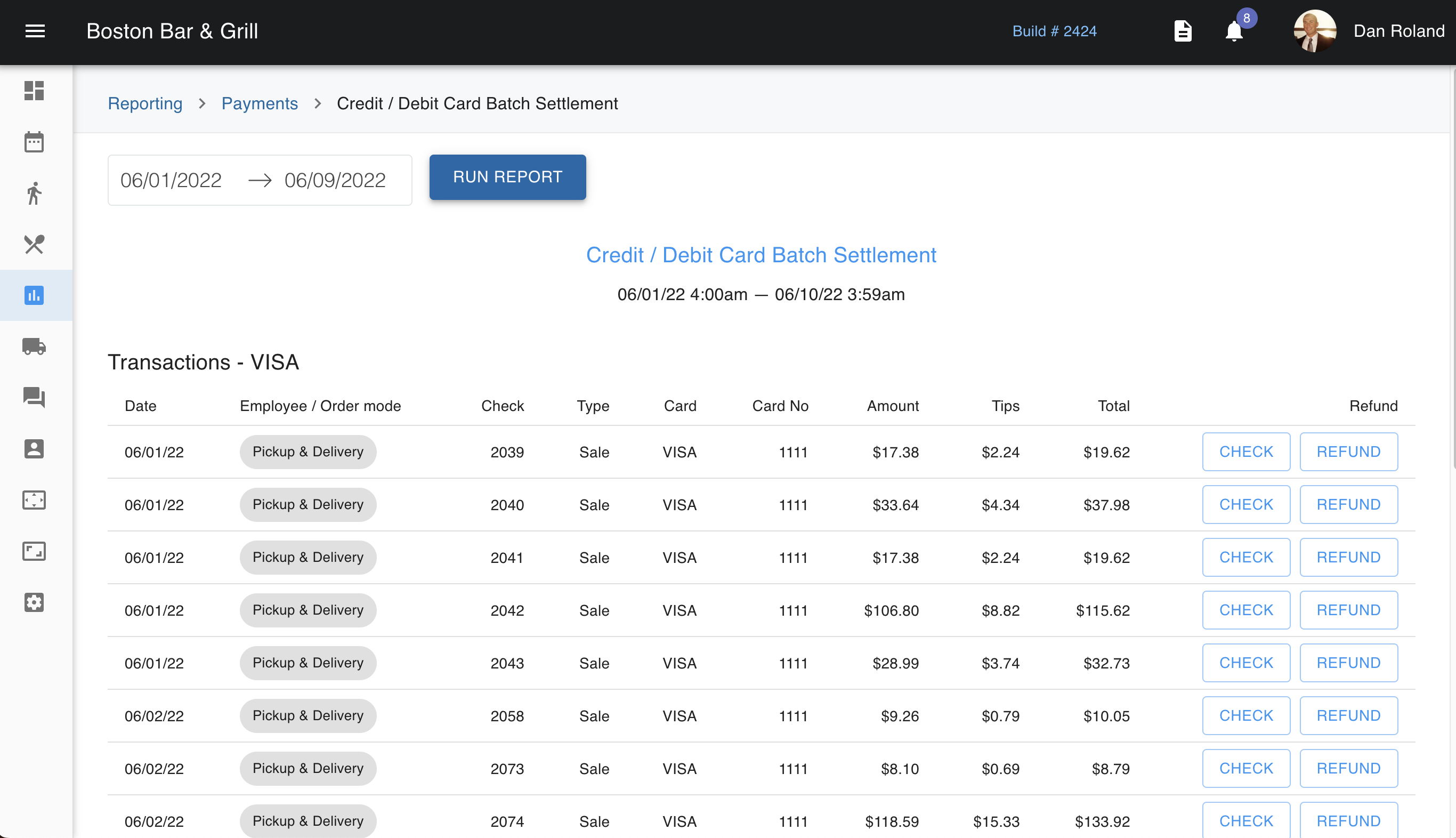Click REFUND for check 2042
Screen dimensions: 1456x838
tap(1348, 610)
